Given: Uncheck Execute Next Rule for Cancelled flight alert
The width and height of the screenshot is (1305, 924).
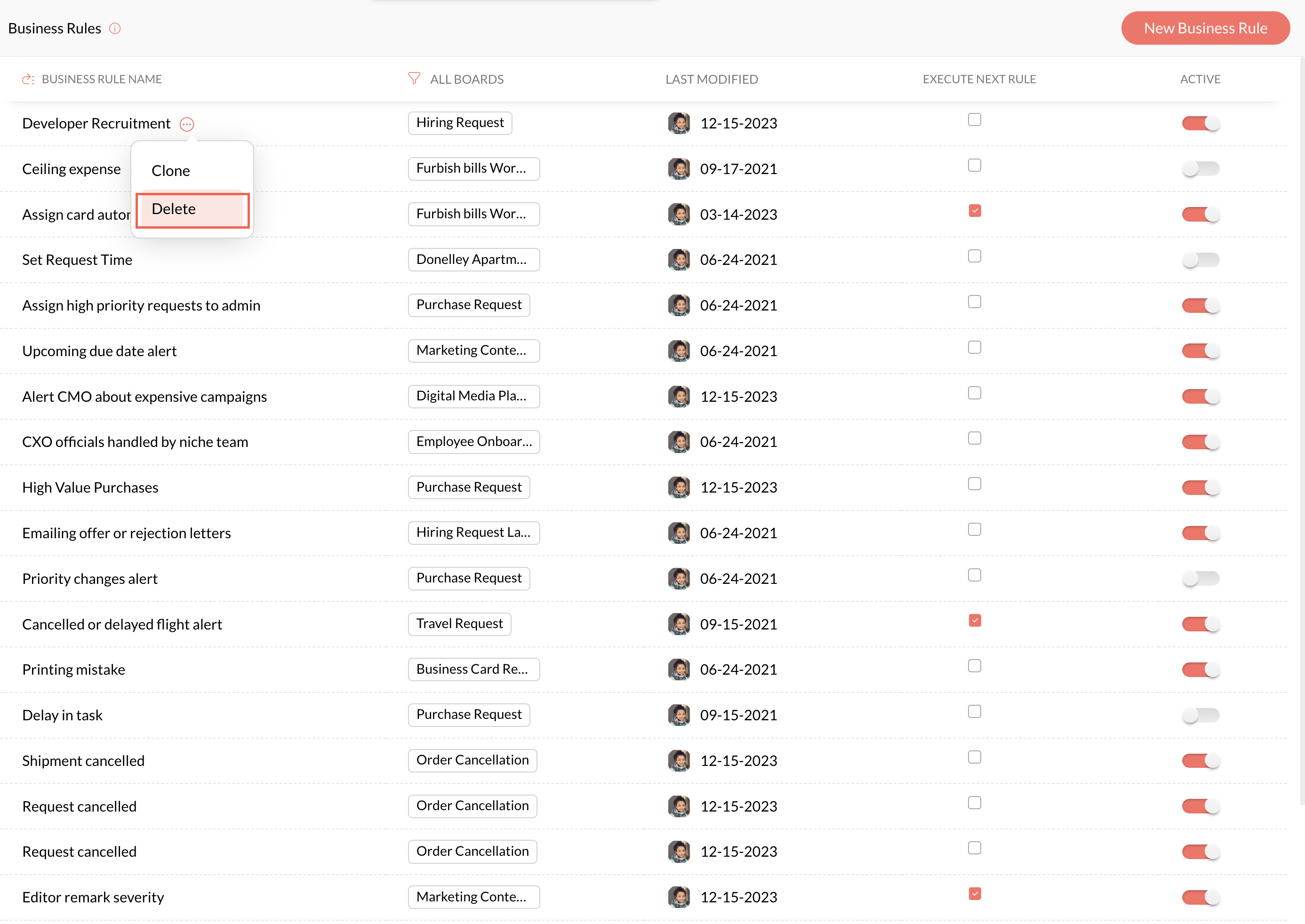Looking at the screenshot, I should click(x=974, y=620).
